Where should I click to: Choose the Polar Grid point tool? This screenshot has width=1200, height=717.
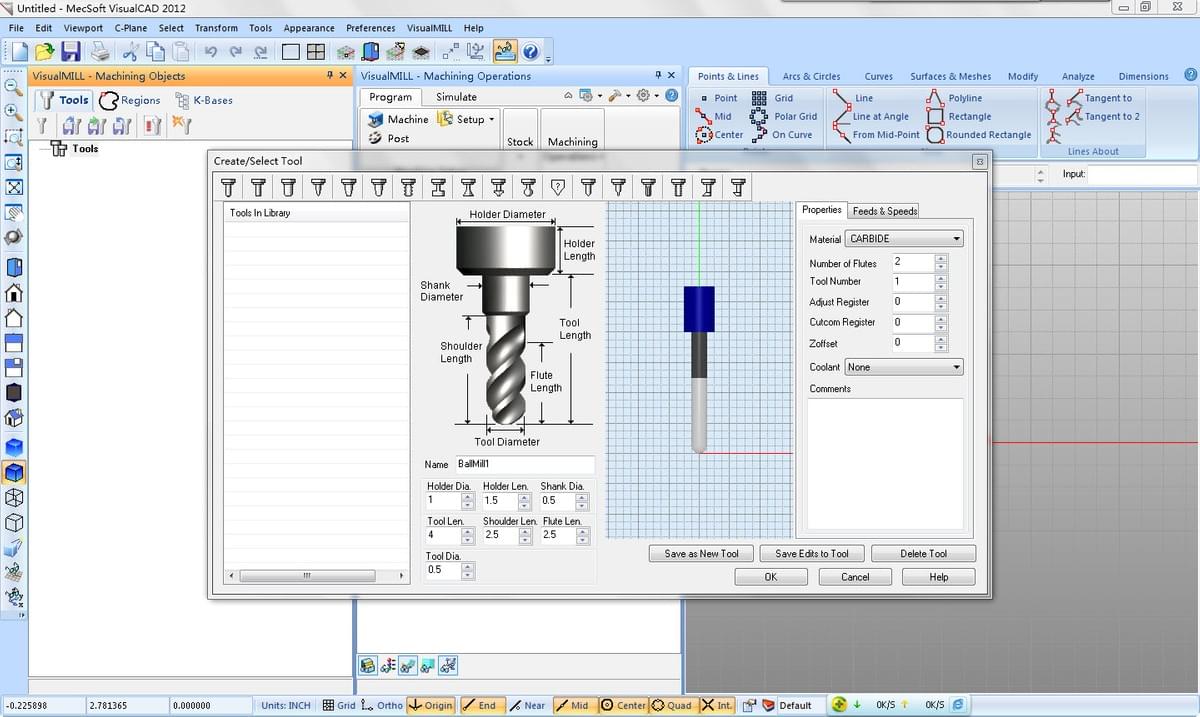coord(784,116)
